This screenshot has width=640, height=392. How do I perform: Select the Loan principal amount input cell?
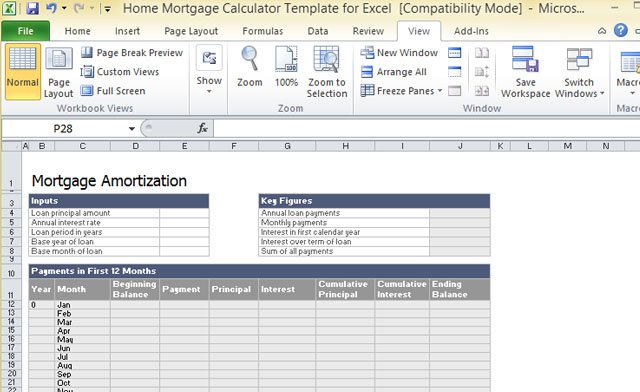[184, 213]
